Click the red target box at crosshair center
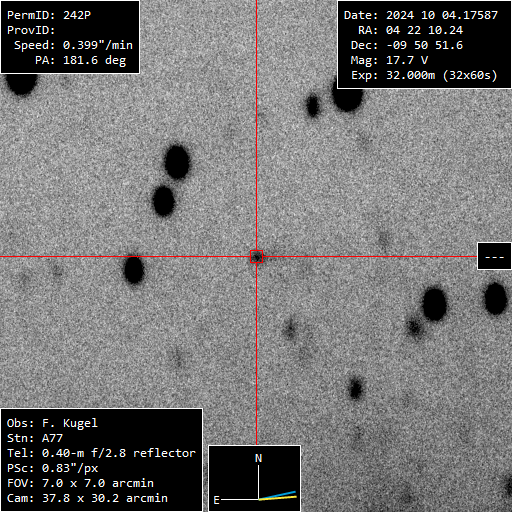The width and height of the screenshot is (512, 512). click(x=256, y=257)
